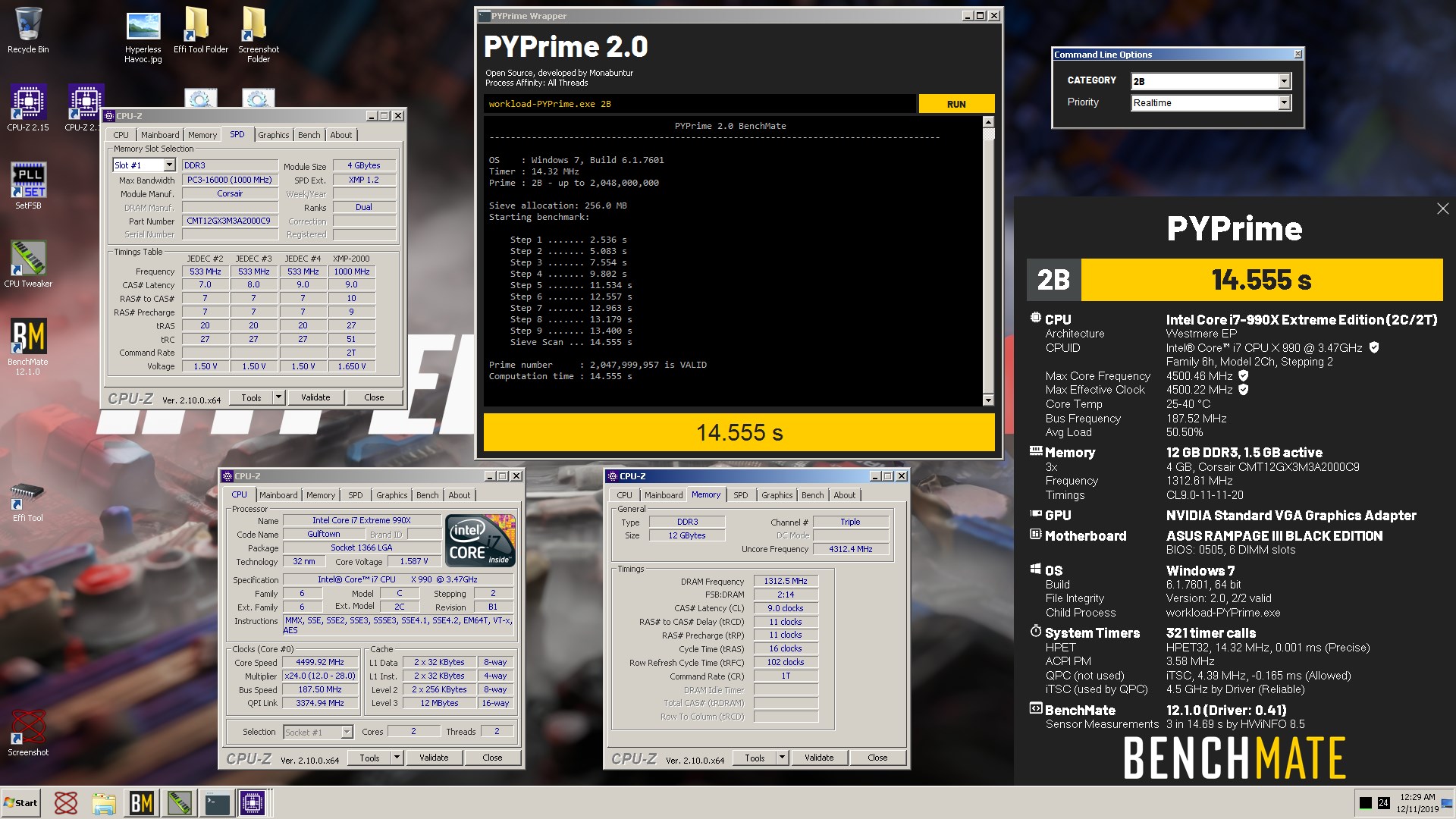Click Tools button in CPU-Z processor window
1456x819 pixels.
coord(369,758)
